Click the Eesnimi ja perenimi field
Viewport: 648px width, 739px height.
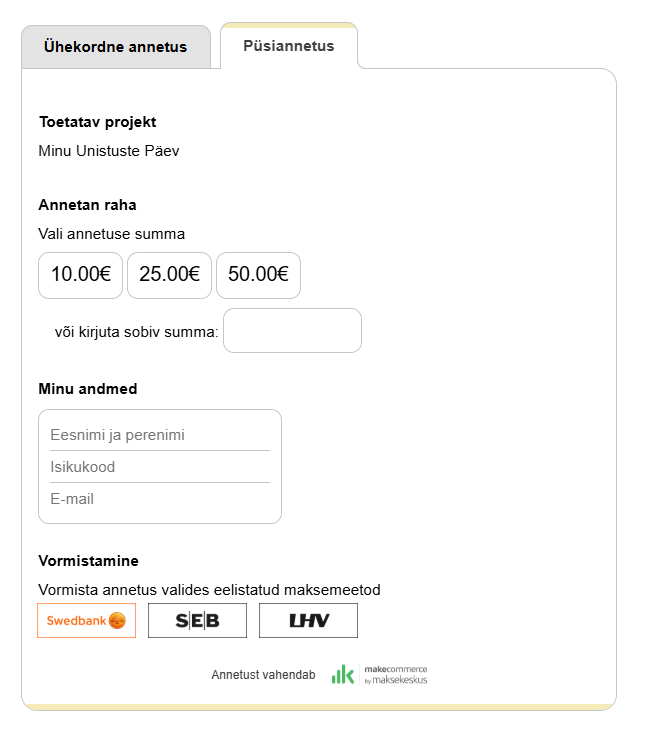tap(160, 435)
